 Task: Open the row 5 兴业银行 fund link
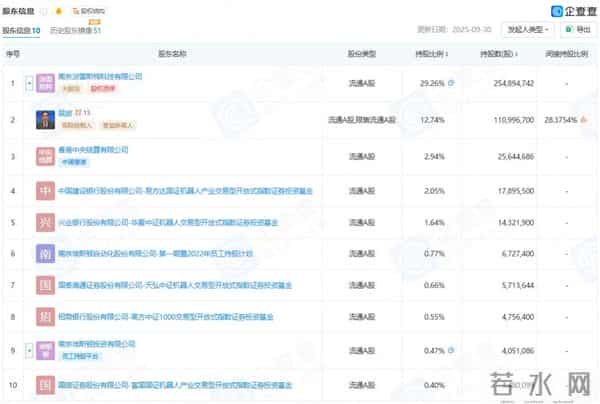[168, 222]
